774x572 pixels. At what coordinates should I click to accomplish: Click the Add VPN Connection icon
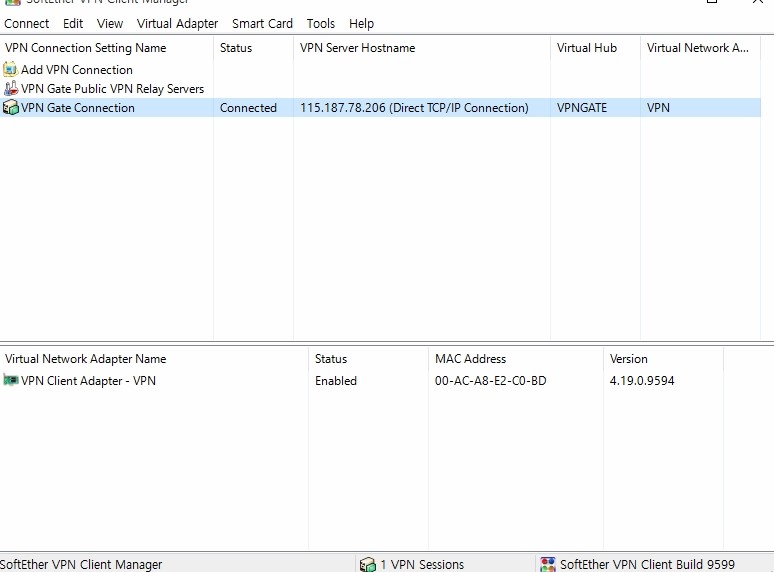(x=10, y=70)
